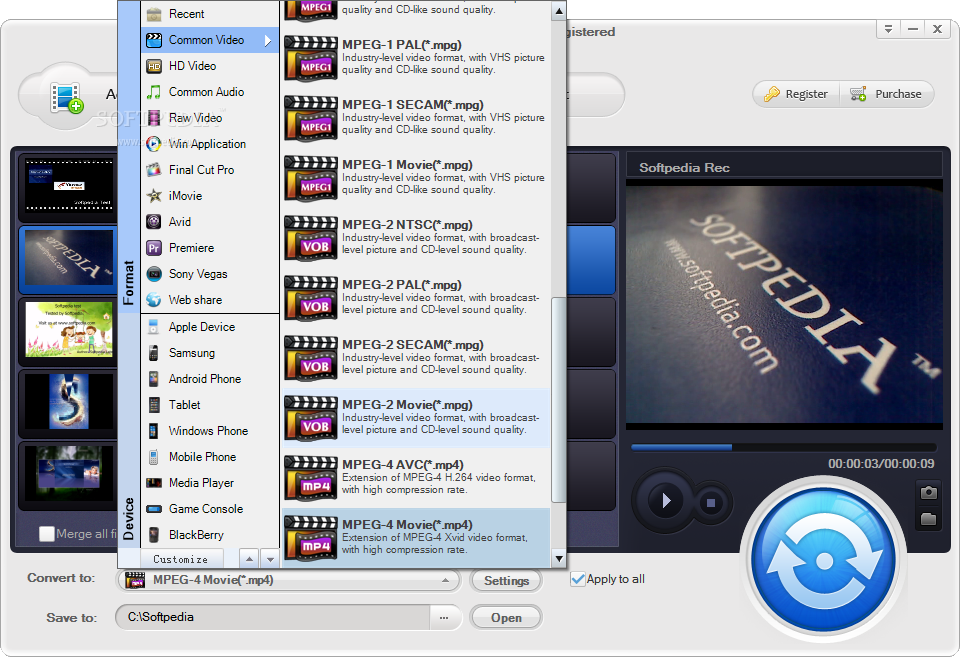
Task: Toggle the Merge all files checkbox
Action: (47, 534)
